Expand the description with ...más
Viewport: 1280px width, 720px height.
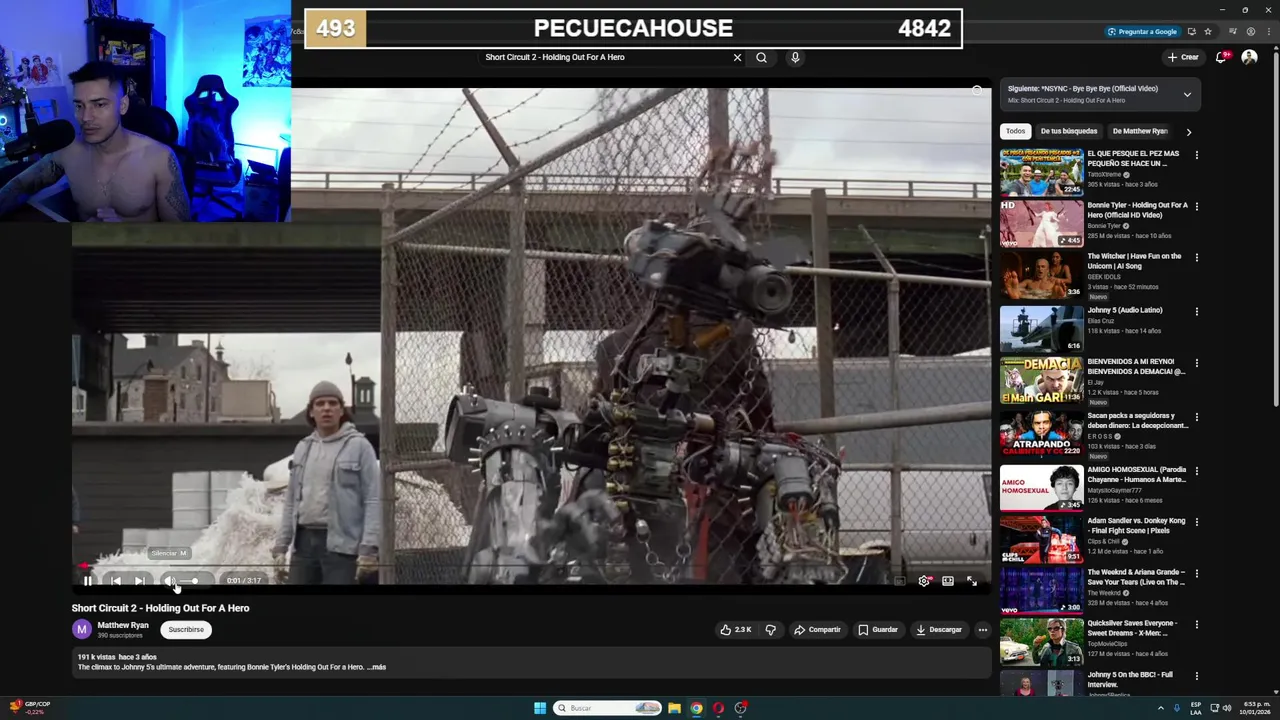click(x=376, y=667)
